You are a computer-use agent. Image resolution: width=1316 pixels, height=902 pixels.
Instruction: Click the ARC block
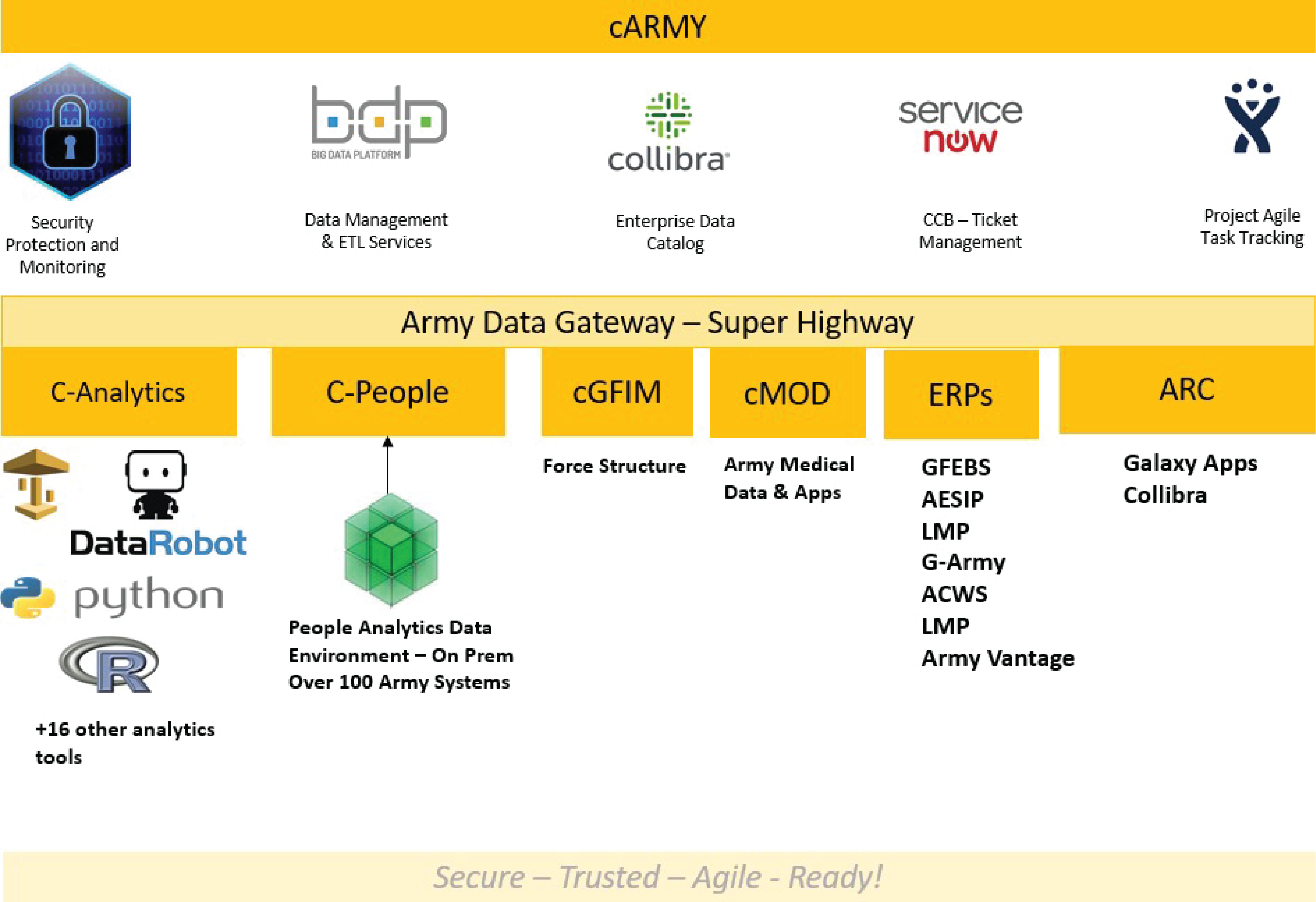tap(1187, 390)
